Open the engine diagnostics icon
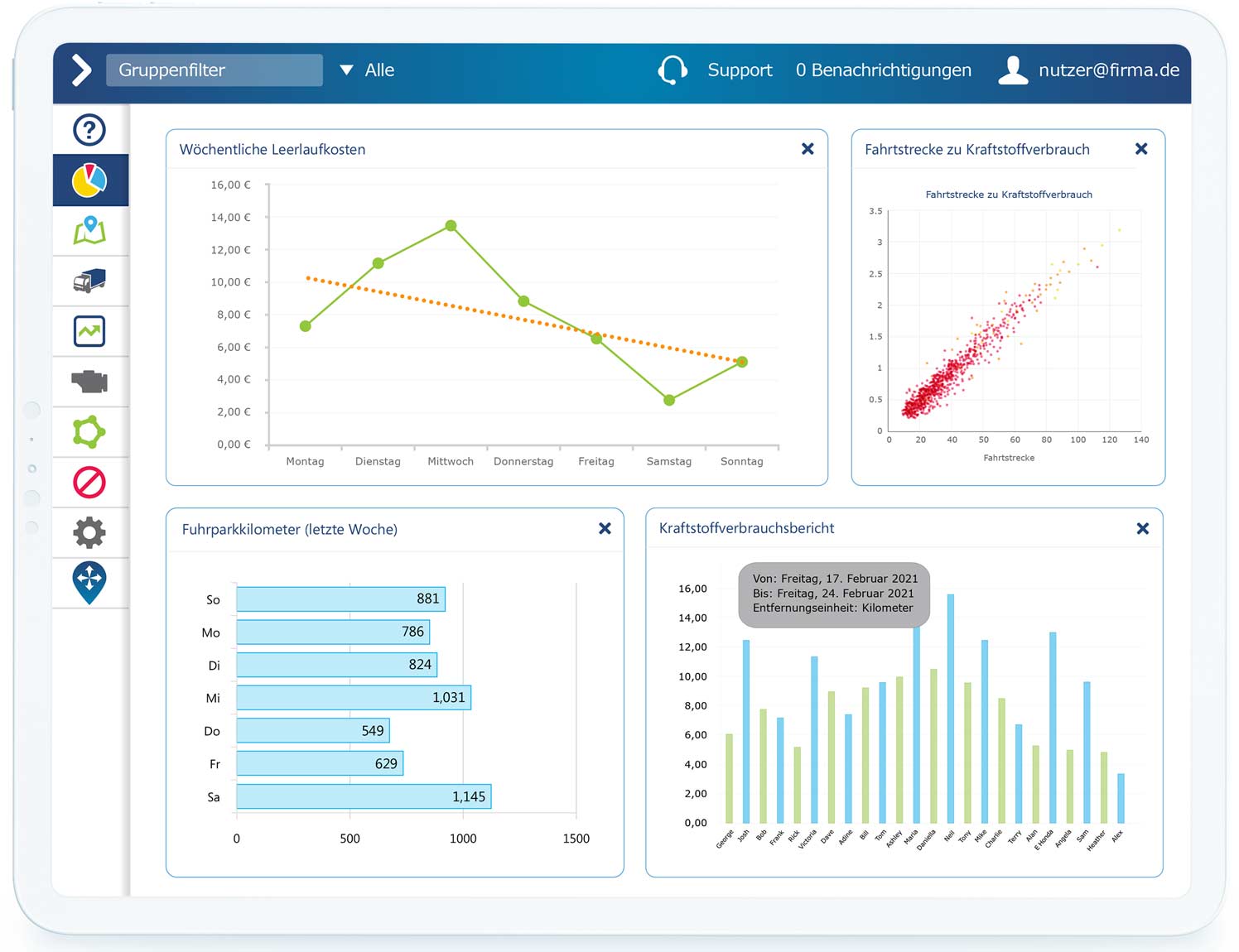 coord(89,382)
